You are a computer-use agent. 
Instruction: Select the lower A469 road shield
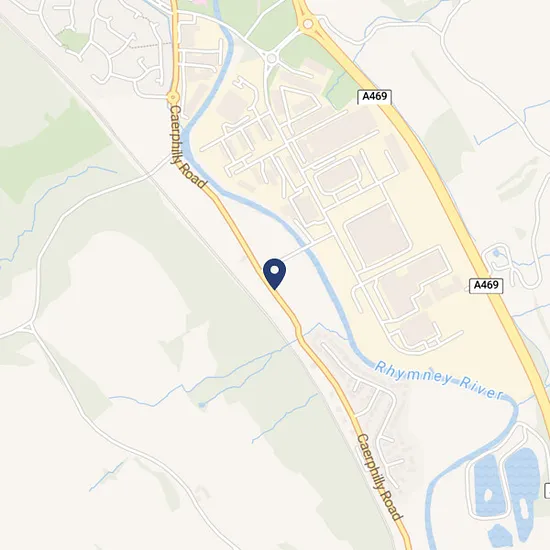[486, 286]
